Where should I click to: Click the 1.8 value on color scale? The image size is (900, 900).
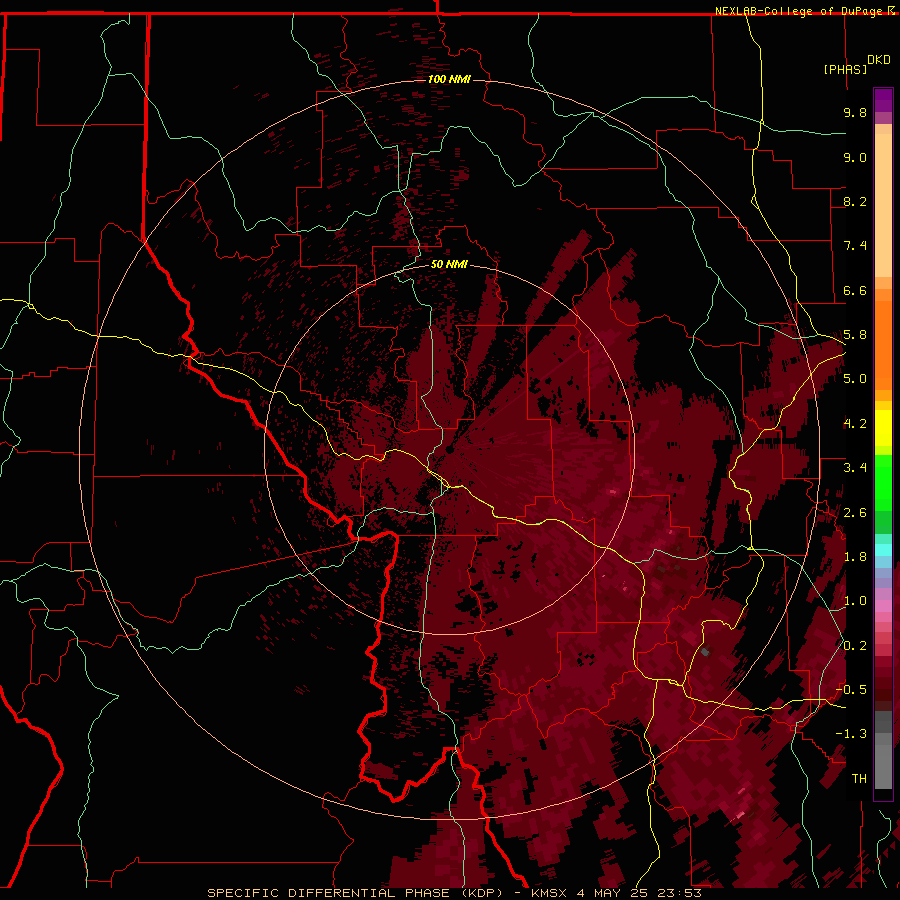(x=855, y=557)
